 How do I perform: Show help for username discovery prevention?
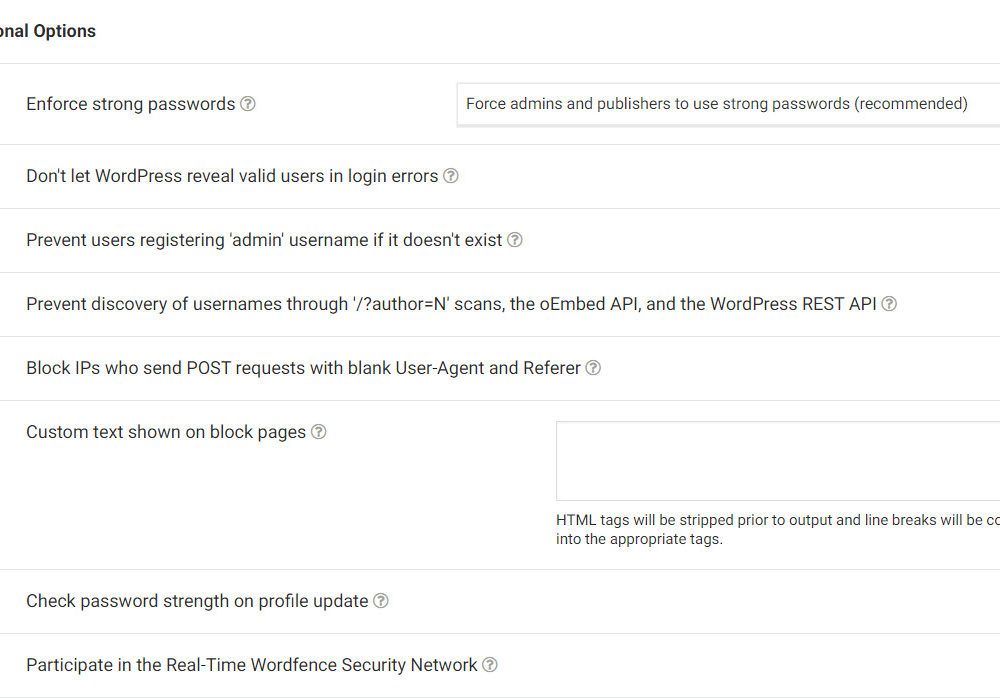889,304
